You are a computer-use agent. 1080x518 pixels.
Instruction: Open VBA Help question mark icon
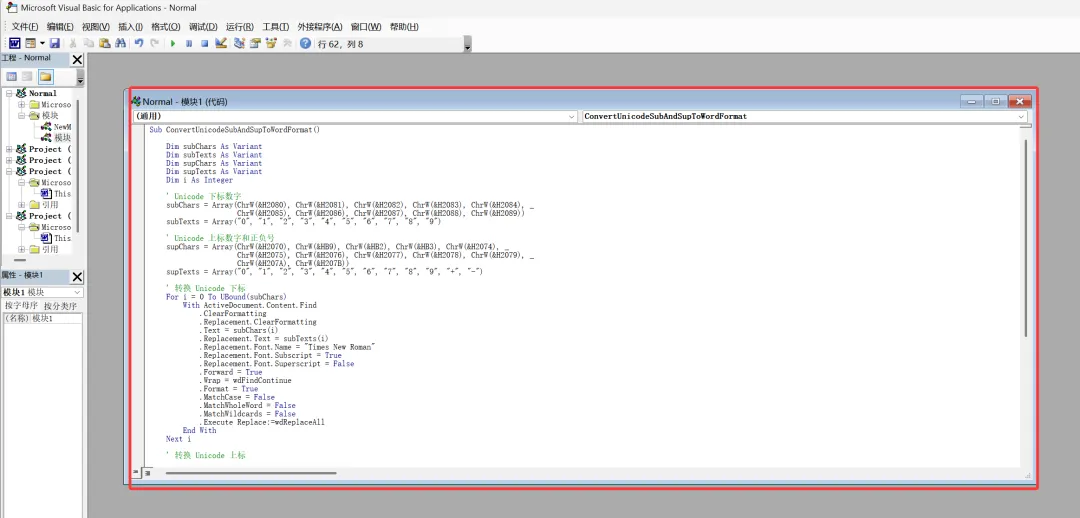point(305,43)
